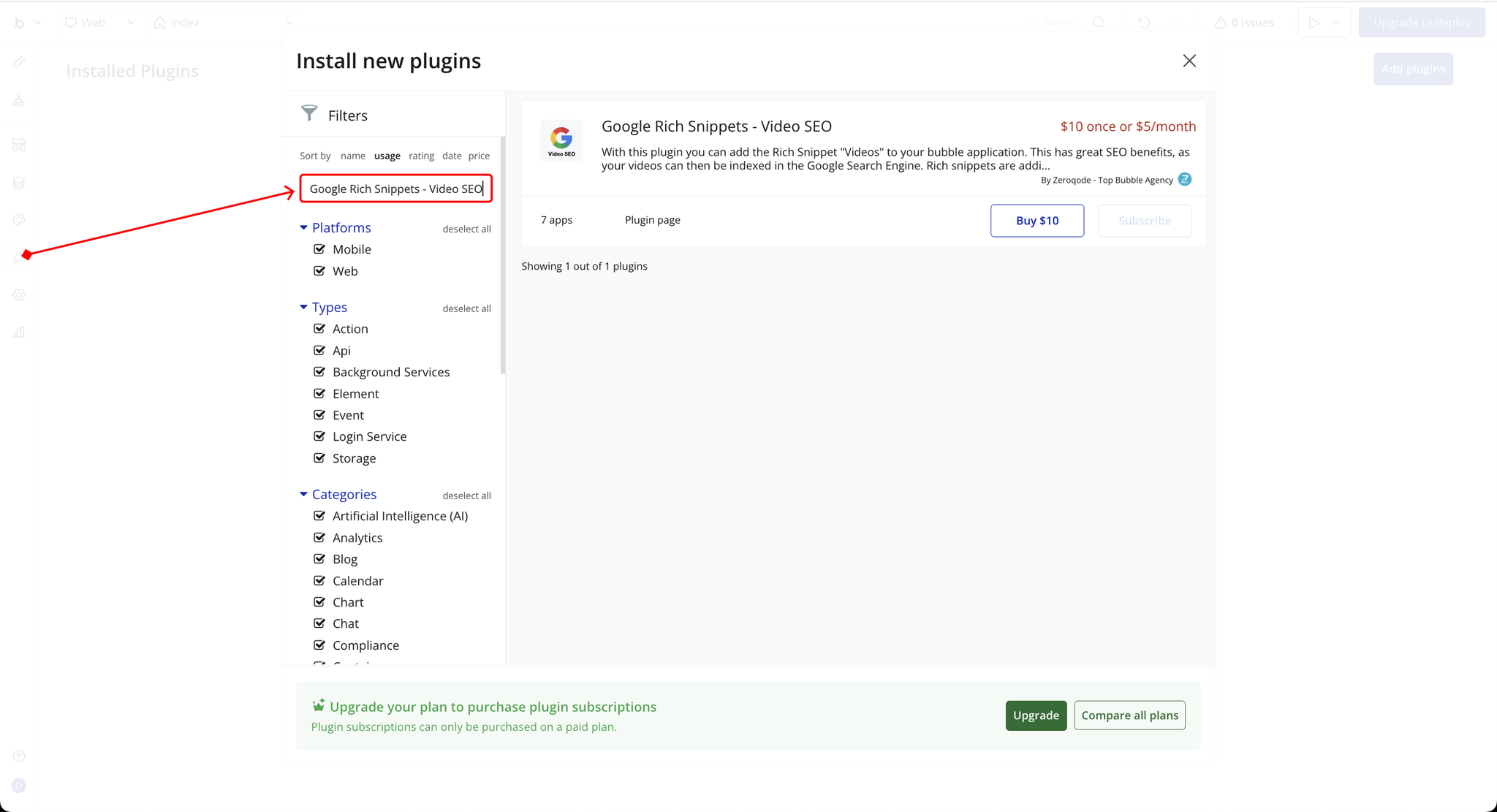
Task: Click the Filters funnel icon
Action: 309,113
